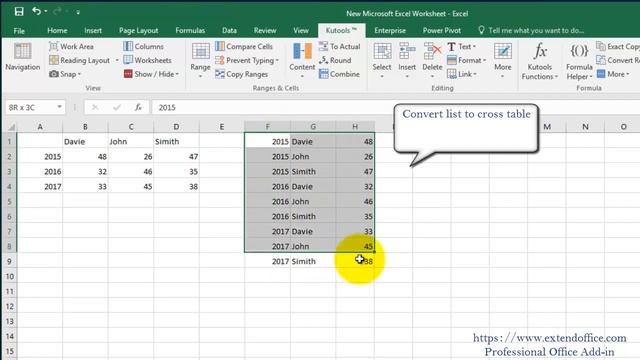Open the More editing tools menu
Screen dimensions: 640x360
pyautogui.click(x=502, y=60)
